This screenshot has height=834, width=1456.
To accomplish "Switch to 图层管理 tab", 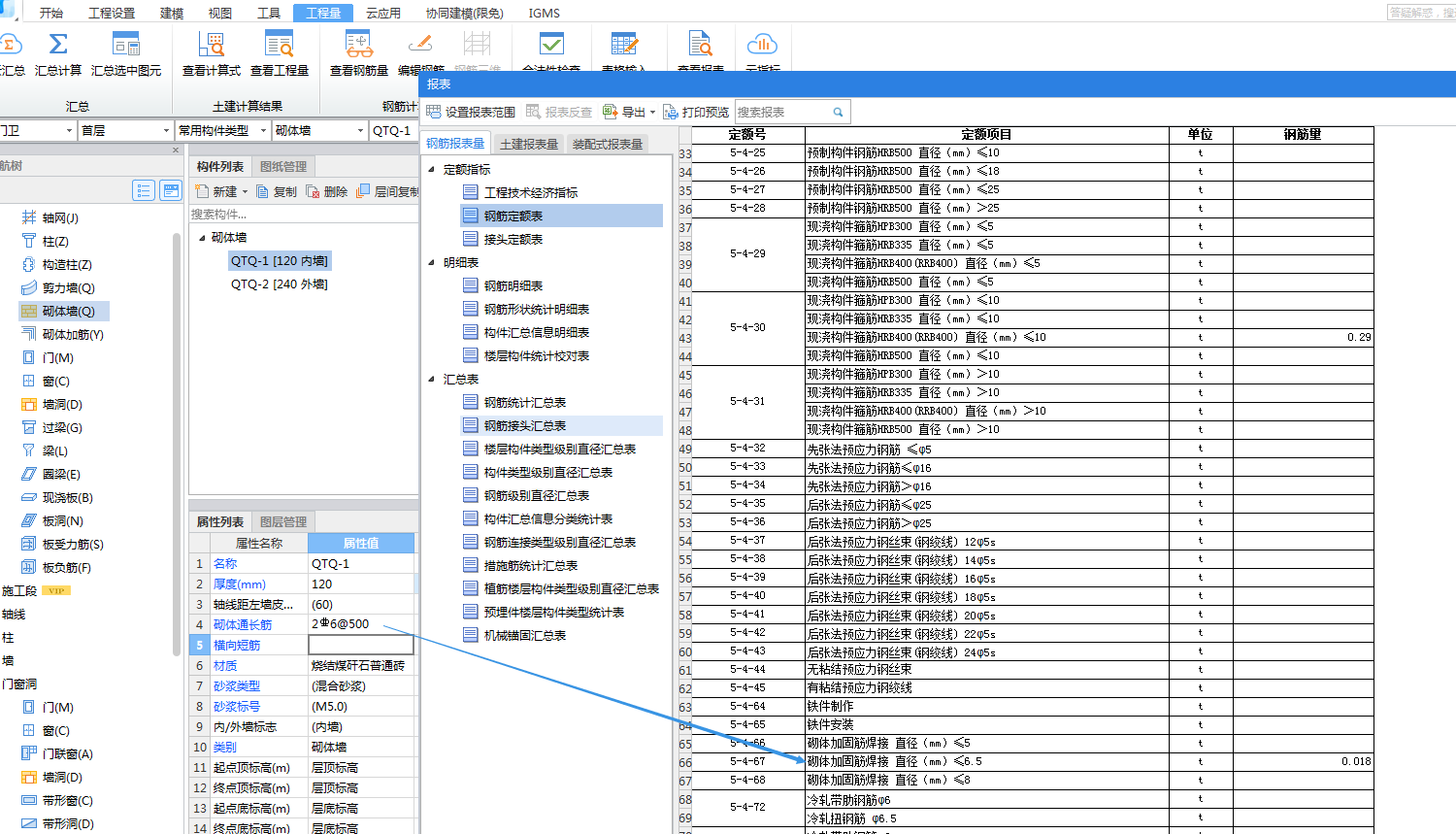I will pyautogui.click(x=283, y=521).
